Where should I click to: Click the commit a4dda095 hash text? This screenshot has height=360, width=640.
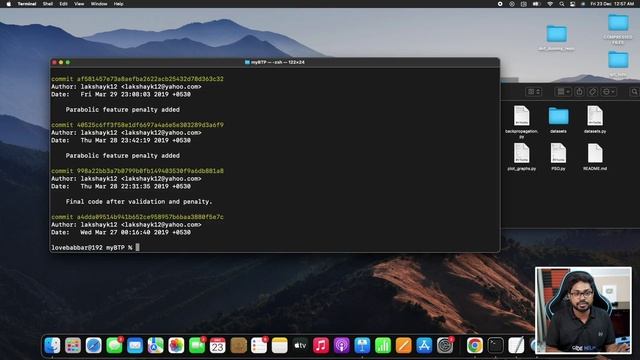(x=150, y=217)
